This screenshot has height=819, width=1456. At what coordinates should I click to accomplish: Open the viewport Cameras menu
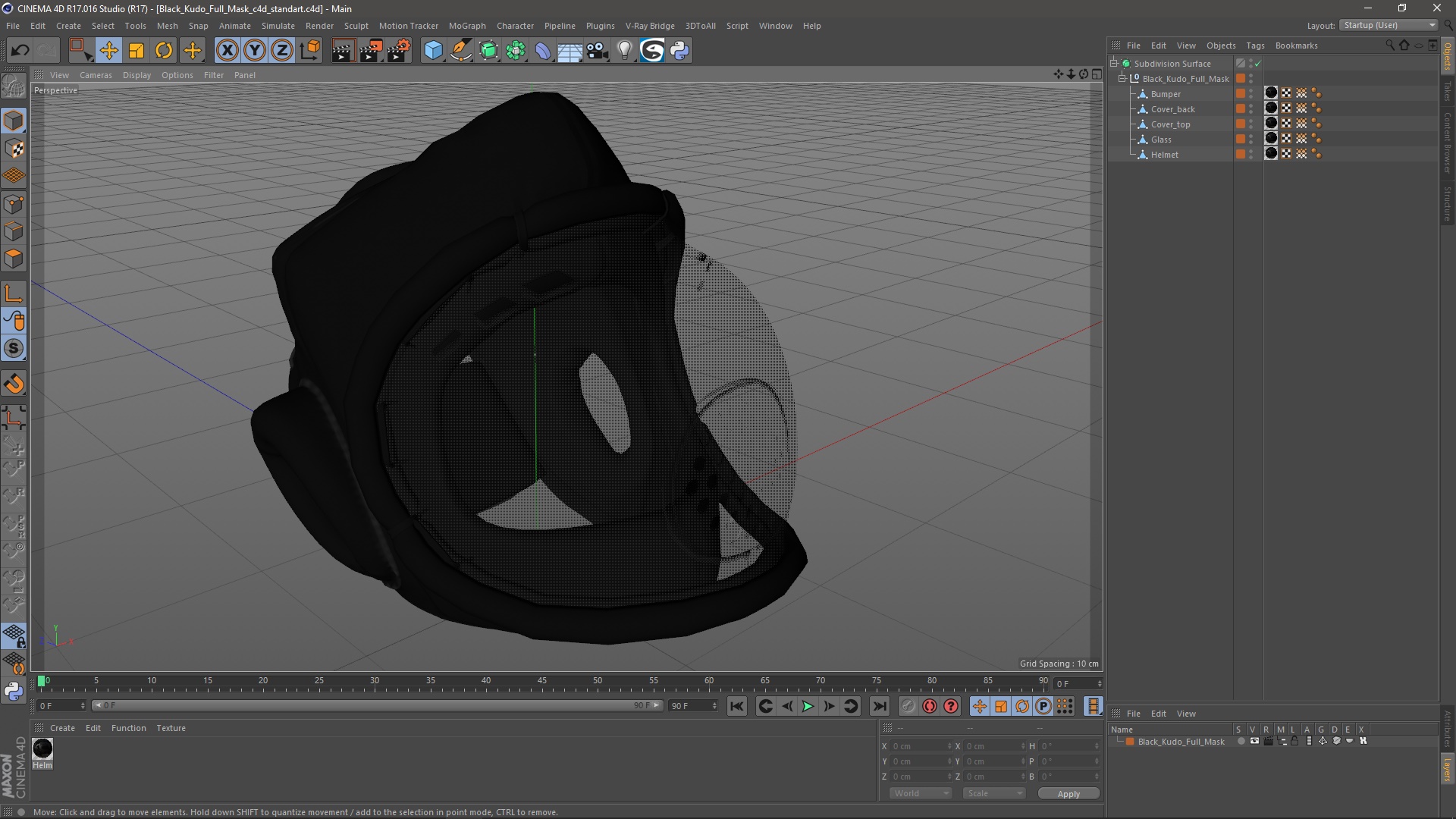(x=96, y=75)
